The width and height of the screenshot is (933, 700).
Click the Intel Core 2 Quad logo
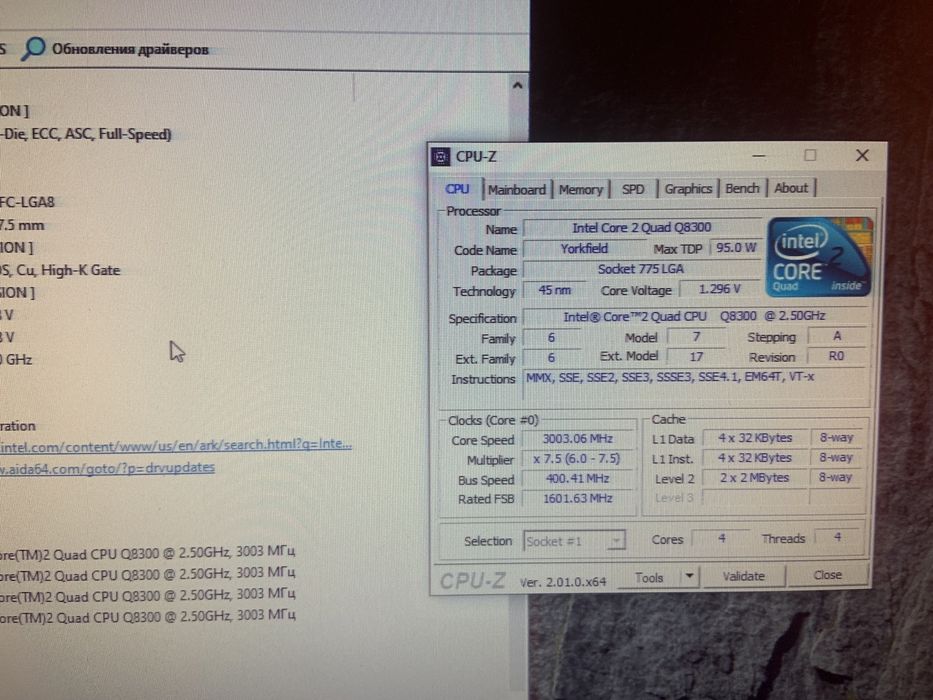(x=819, y=257)
